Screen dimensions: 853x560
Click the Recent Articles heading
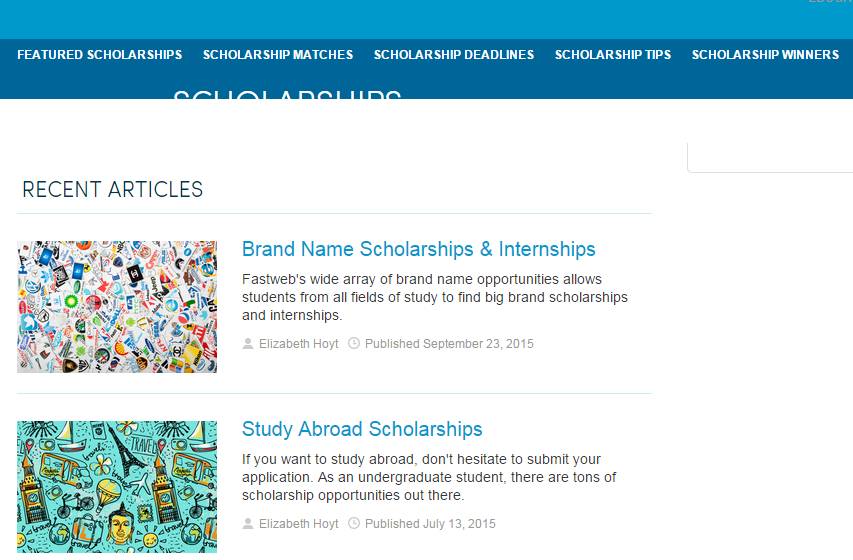[x=112, y=190]
